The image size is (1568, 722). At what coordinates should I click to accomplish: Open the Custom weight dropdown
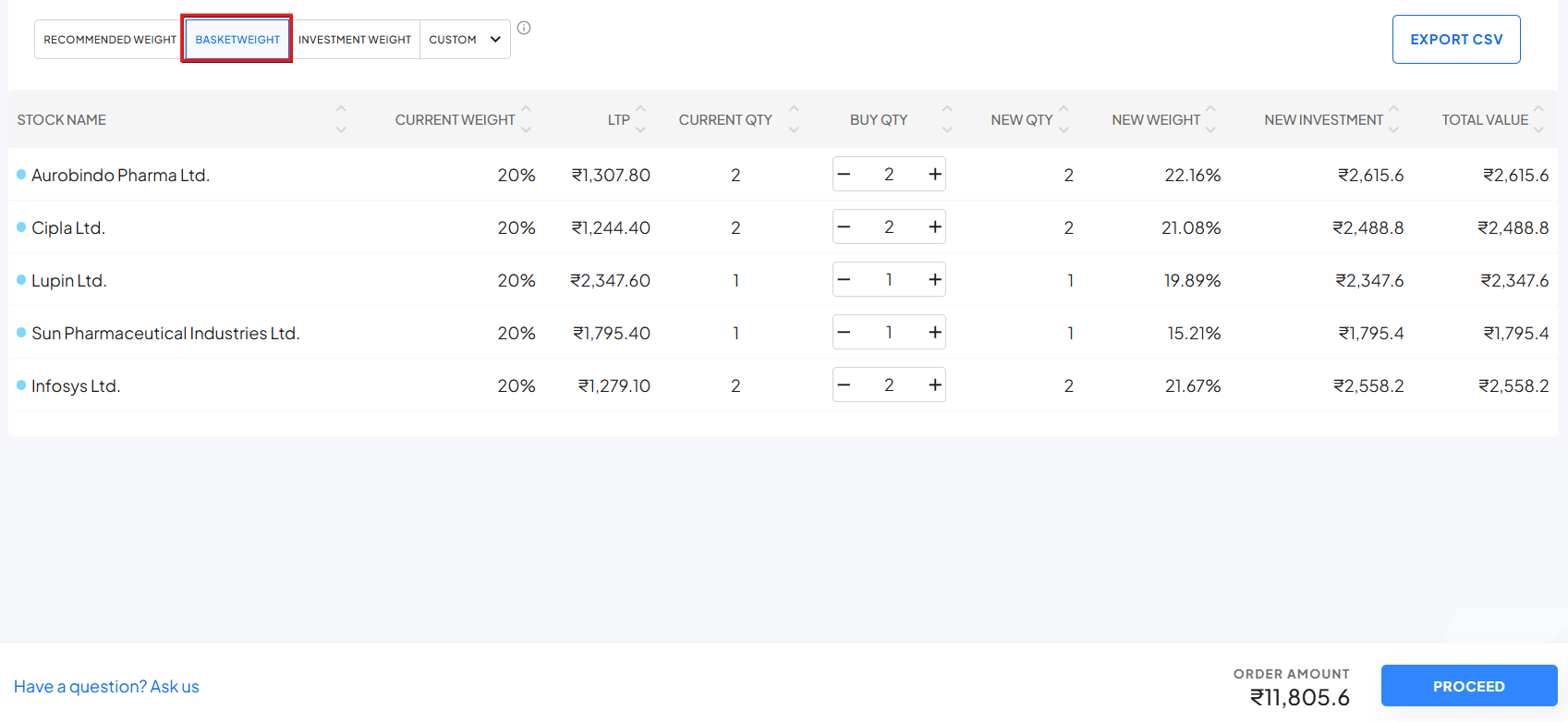click(465, 40)
